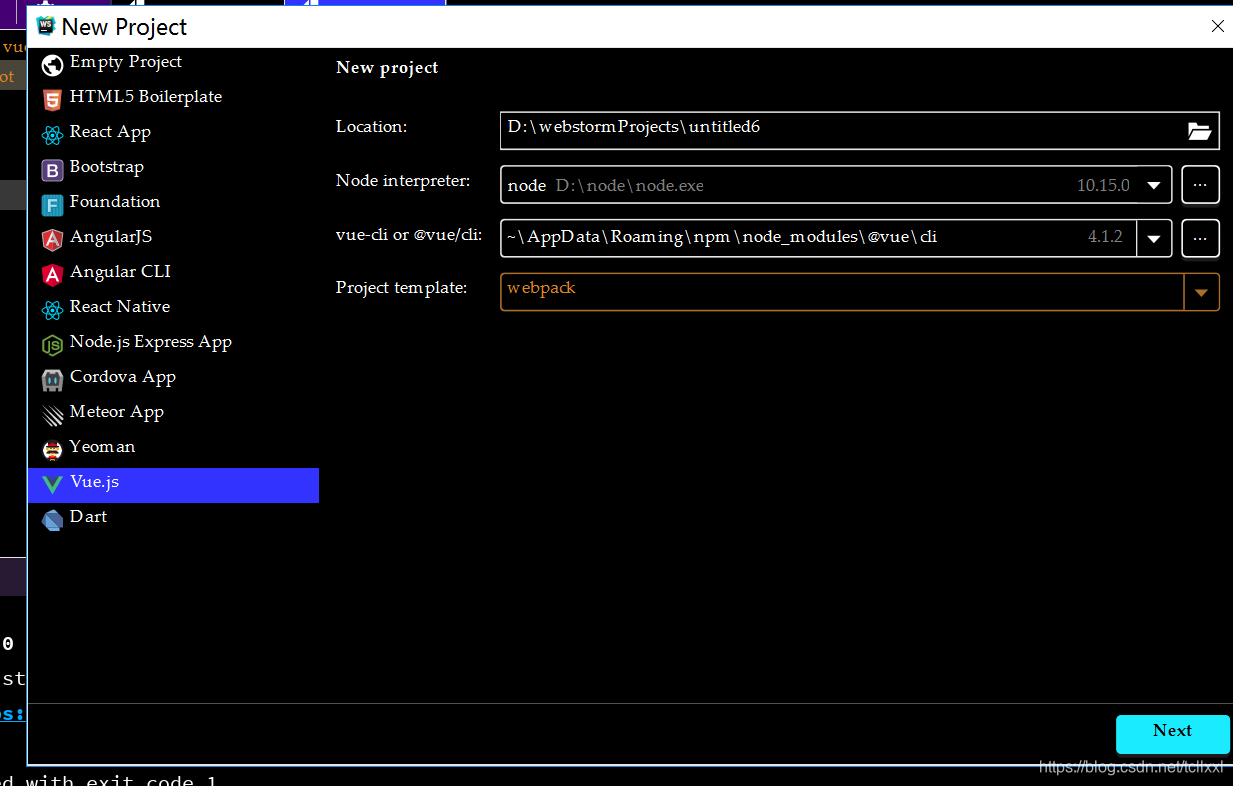Click the WebStorm logo in title bar
The image size is (1233, 786).
45,26
